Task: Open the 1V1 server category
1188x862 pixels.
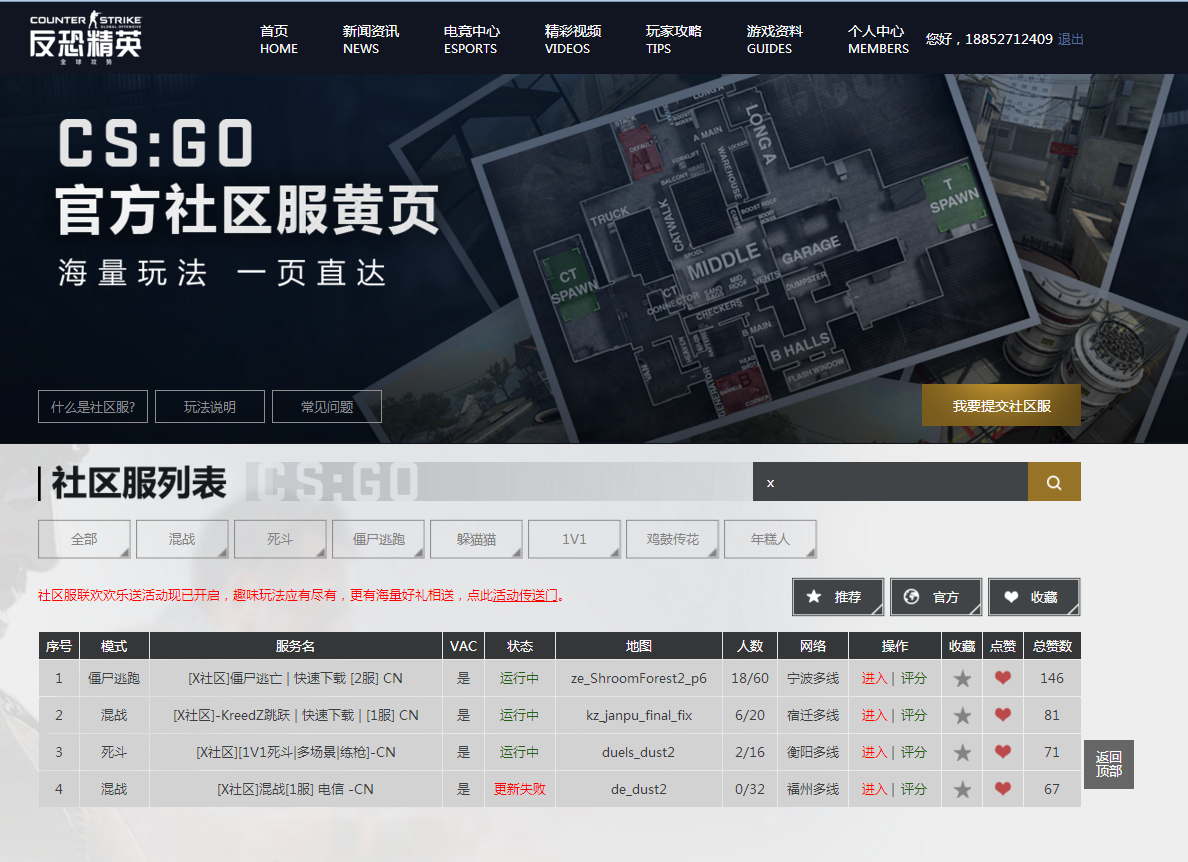Action: 574,538
